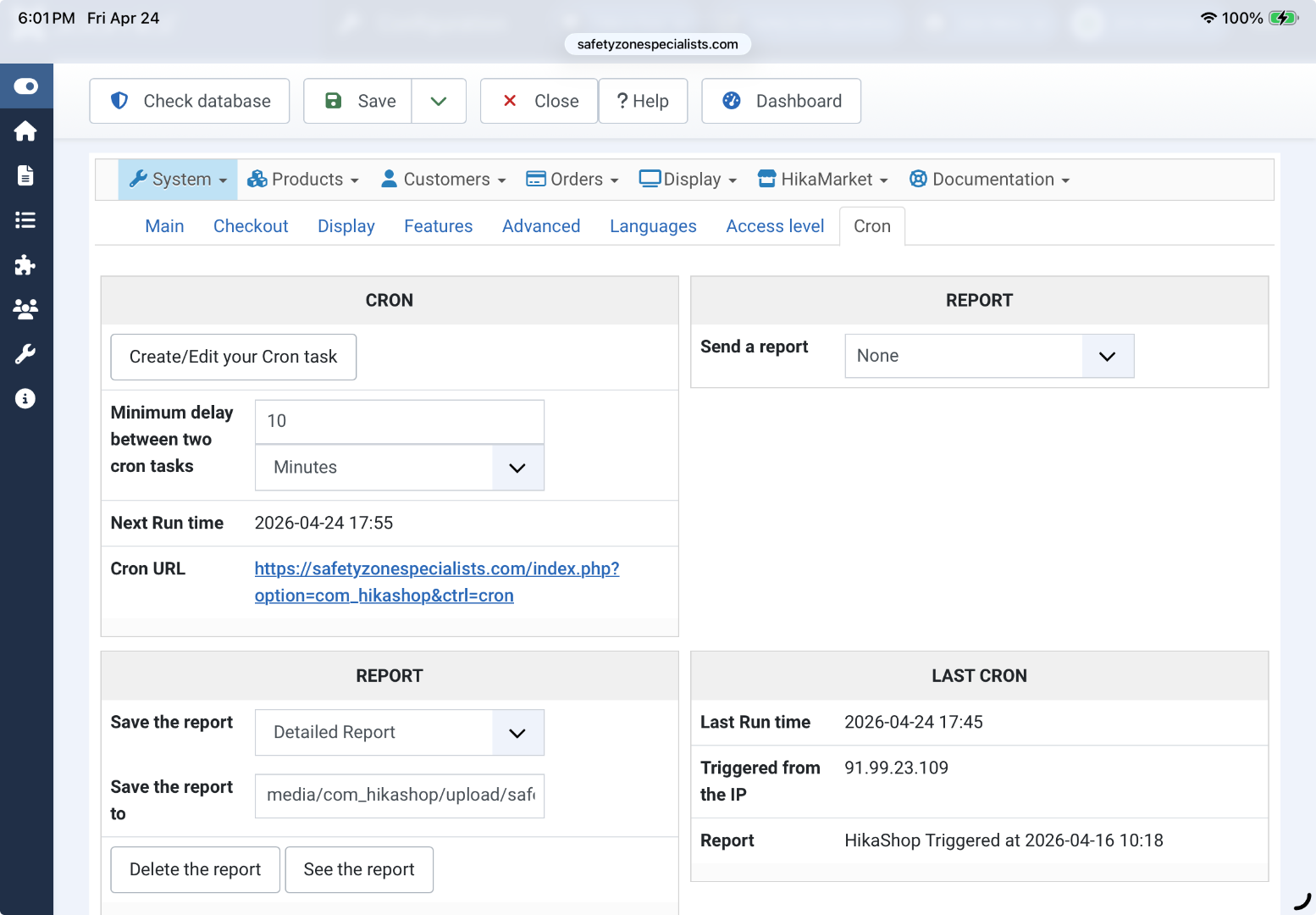Open the menus list sidebar icon
This screenshot has width=1316, height=915.
[25, 220]
